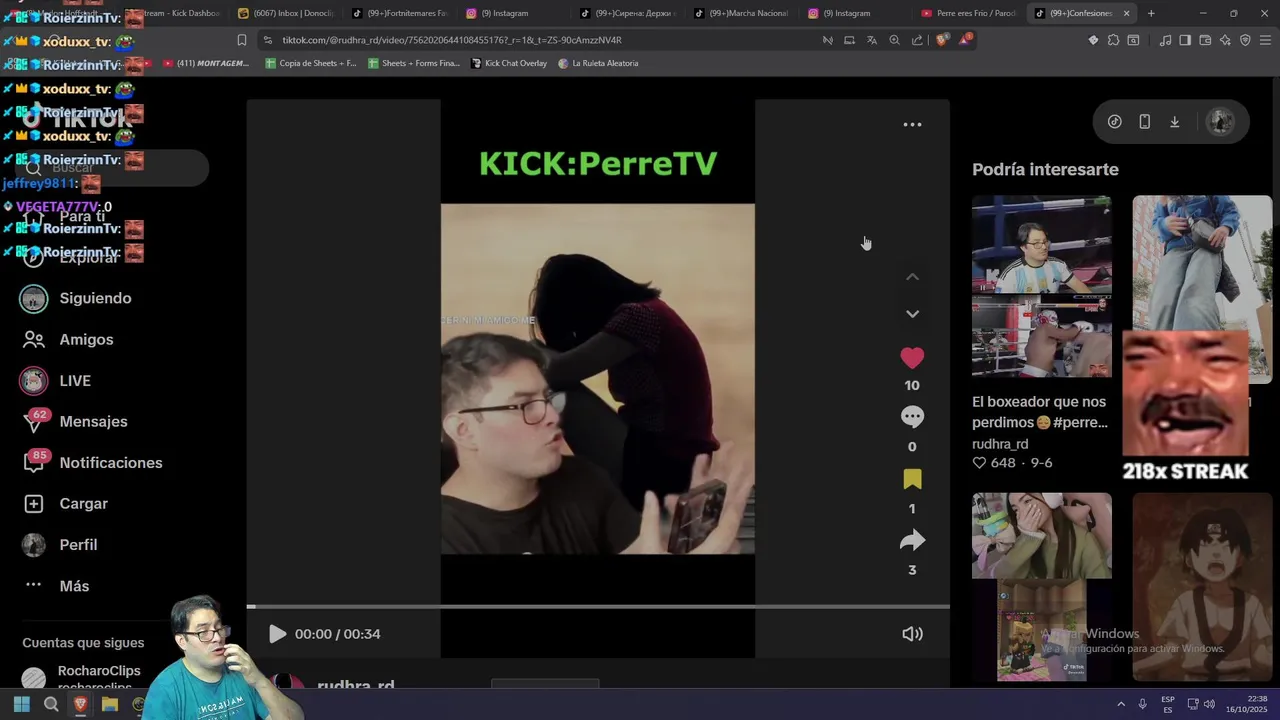1280x720 pixels.
Task: Switch to '(99+)Marcha Nacional' TikTok tab
Action: pos(741,13)
